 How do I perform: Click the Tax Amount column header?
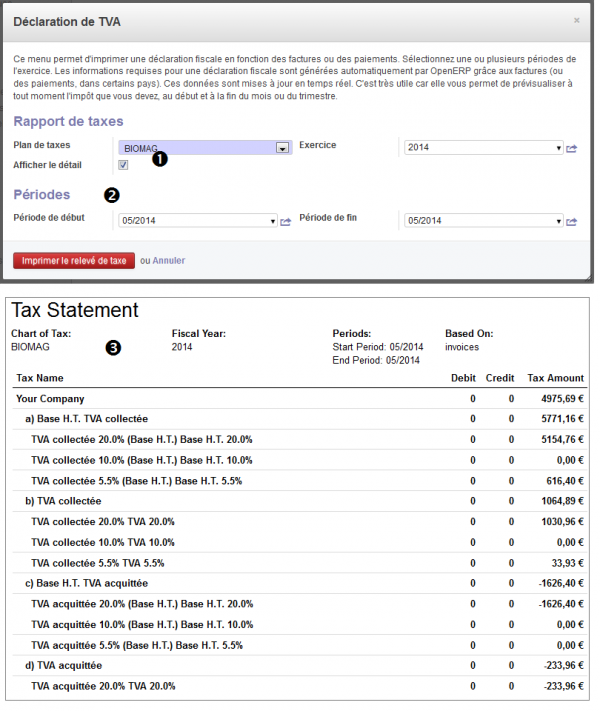point(555,379)
